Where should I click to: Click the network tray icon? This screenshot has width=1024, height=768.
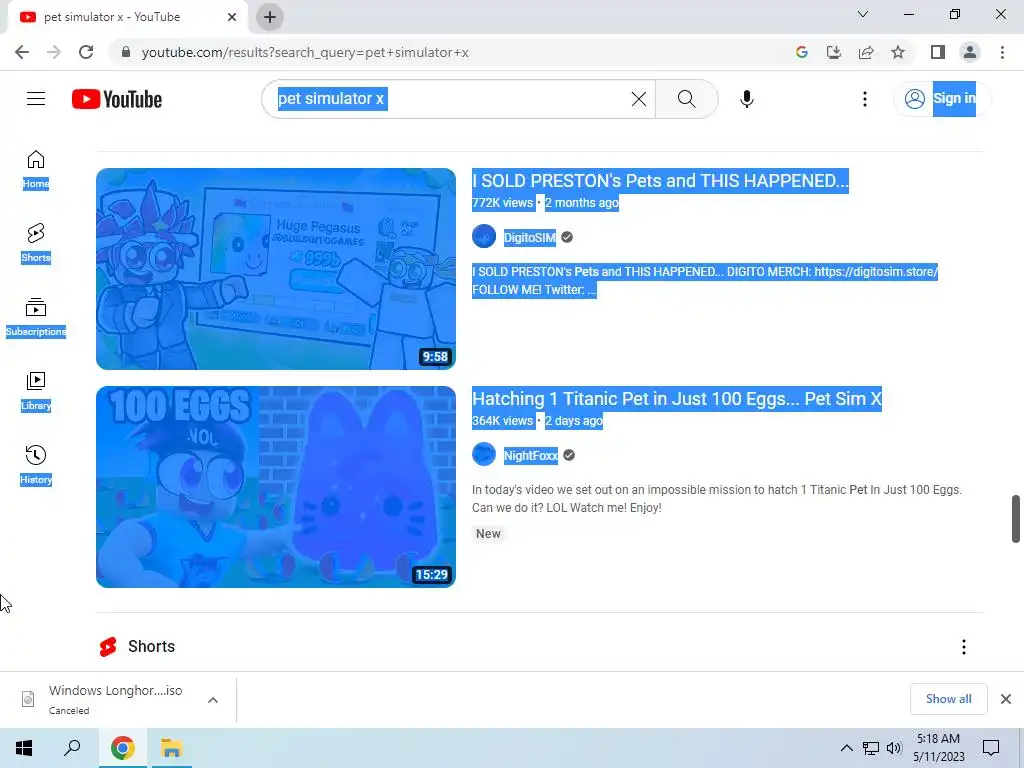(x=871, y=748)
